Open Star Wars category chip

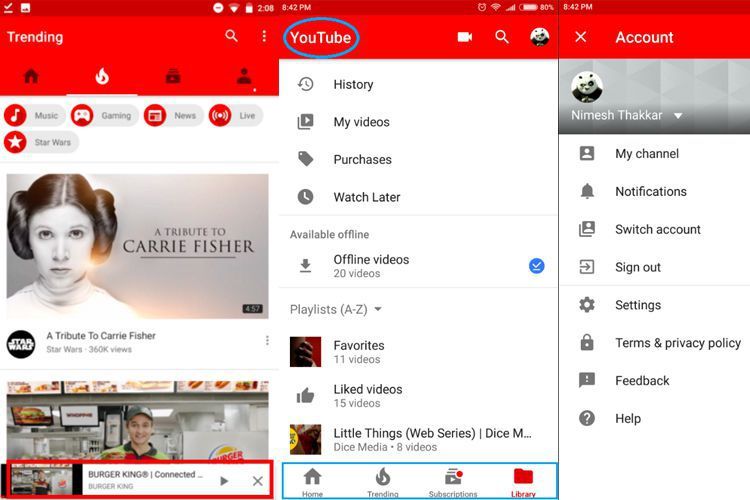41,143
